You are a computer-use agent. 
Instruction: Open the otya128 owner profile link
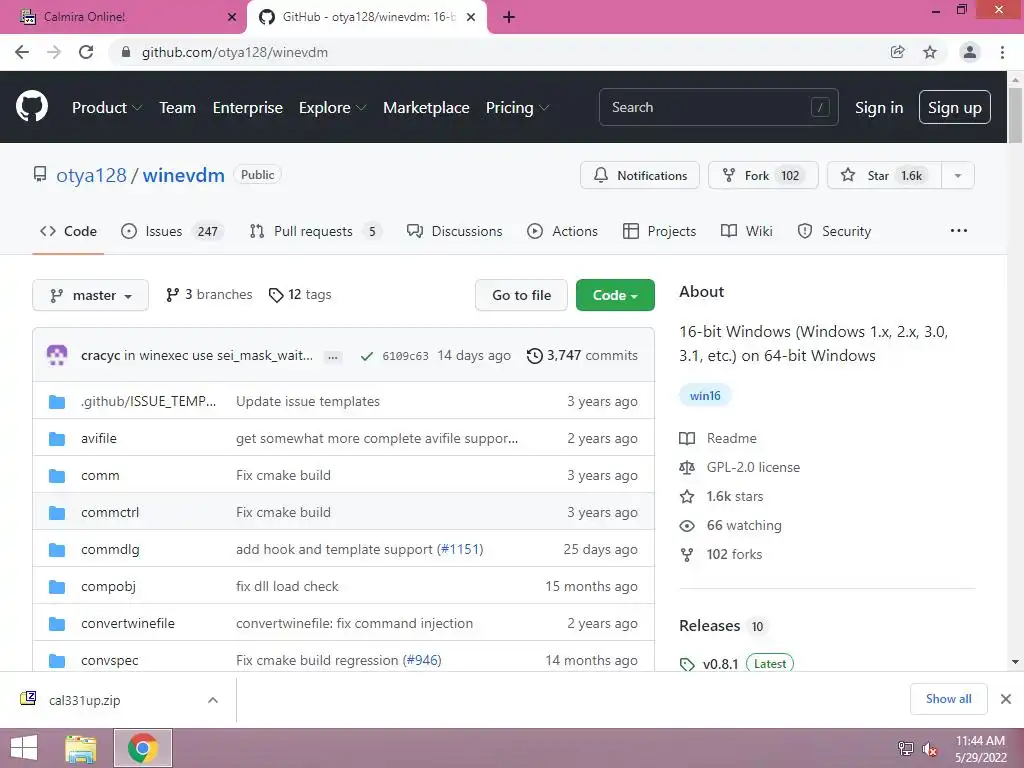91,175
